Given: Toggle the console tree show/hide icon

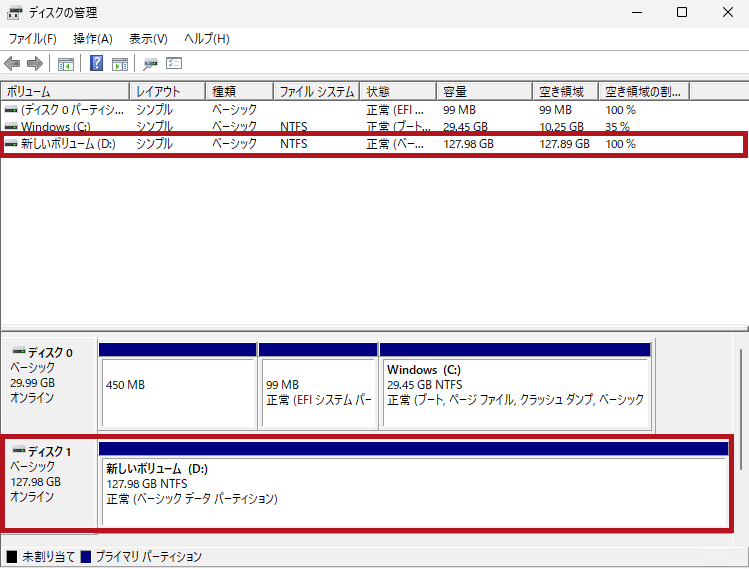Looking at the screenshot, I should click(x=66, y=64).
